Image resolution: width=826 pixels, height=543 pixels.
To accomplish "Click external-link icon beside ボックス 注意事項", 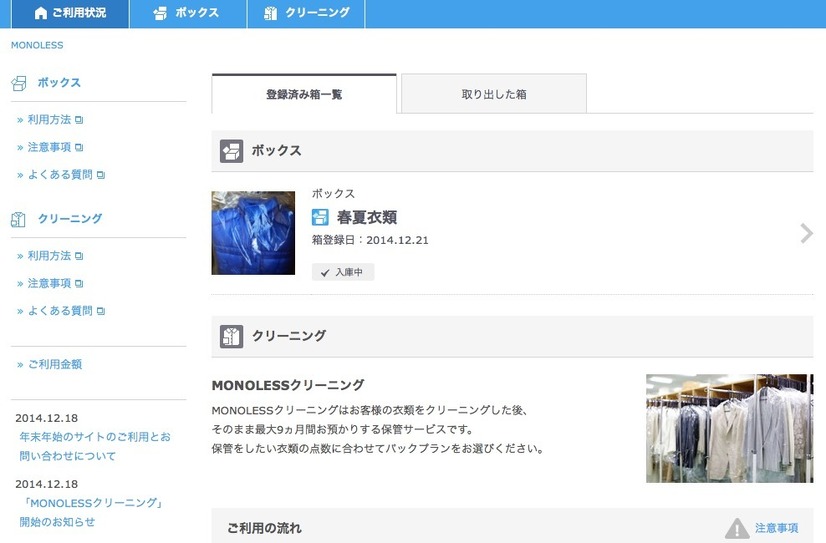I will click(x=79, y=147).
